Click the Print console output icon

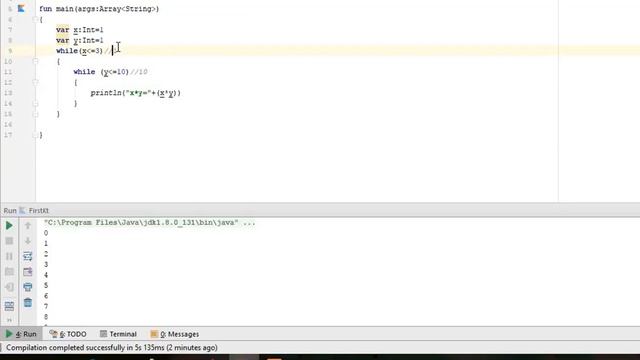pos(28,287)
